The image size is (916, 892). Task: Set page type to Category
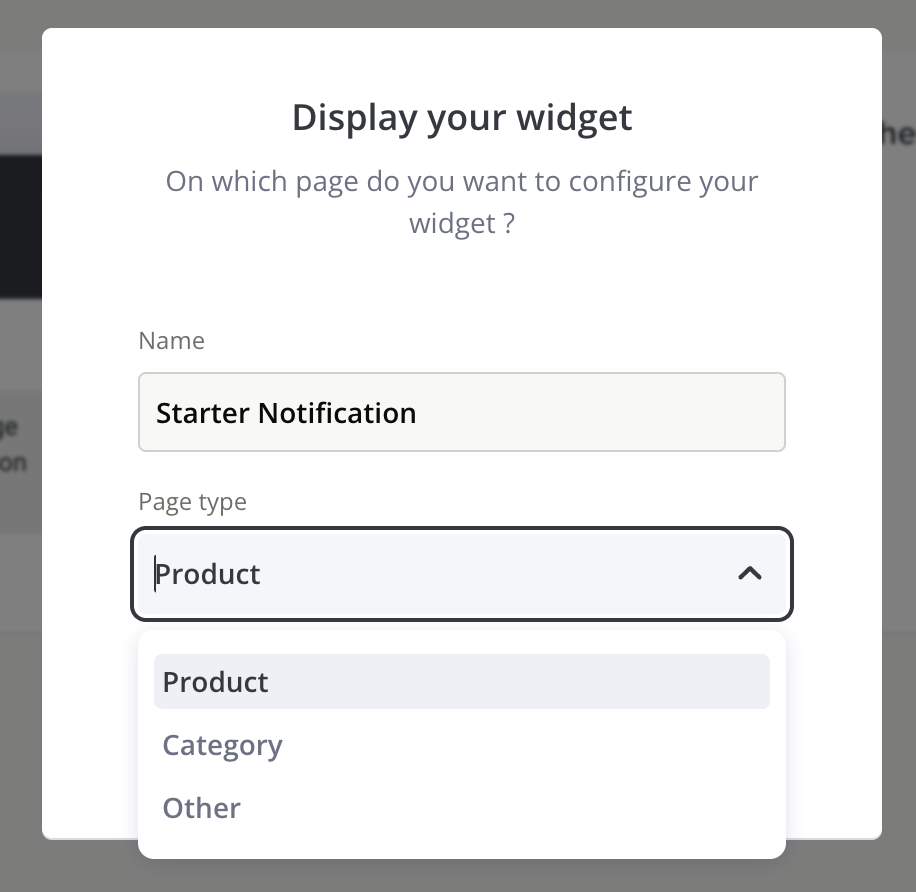click(223, 745)
